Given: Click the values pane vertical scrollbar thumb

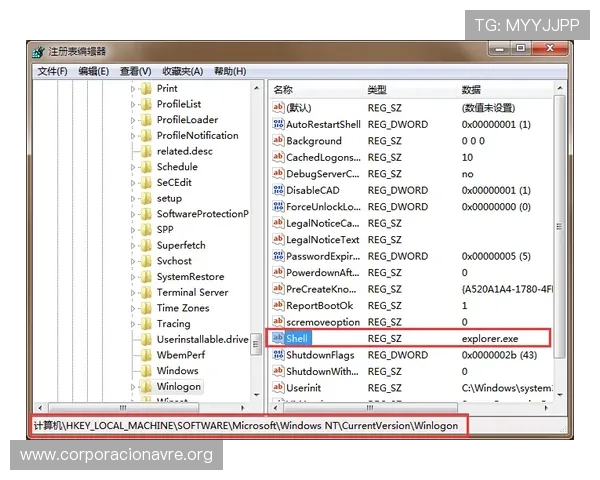Looking at the screenshot, I should pyautogui.click(x=559, y=227).
